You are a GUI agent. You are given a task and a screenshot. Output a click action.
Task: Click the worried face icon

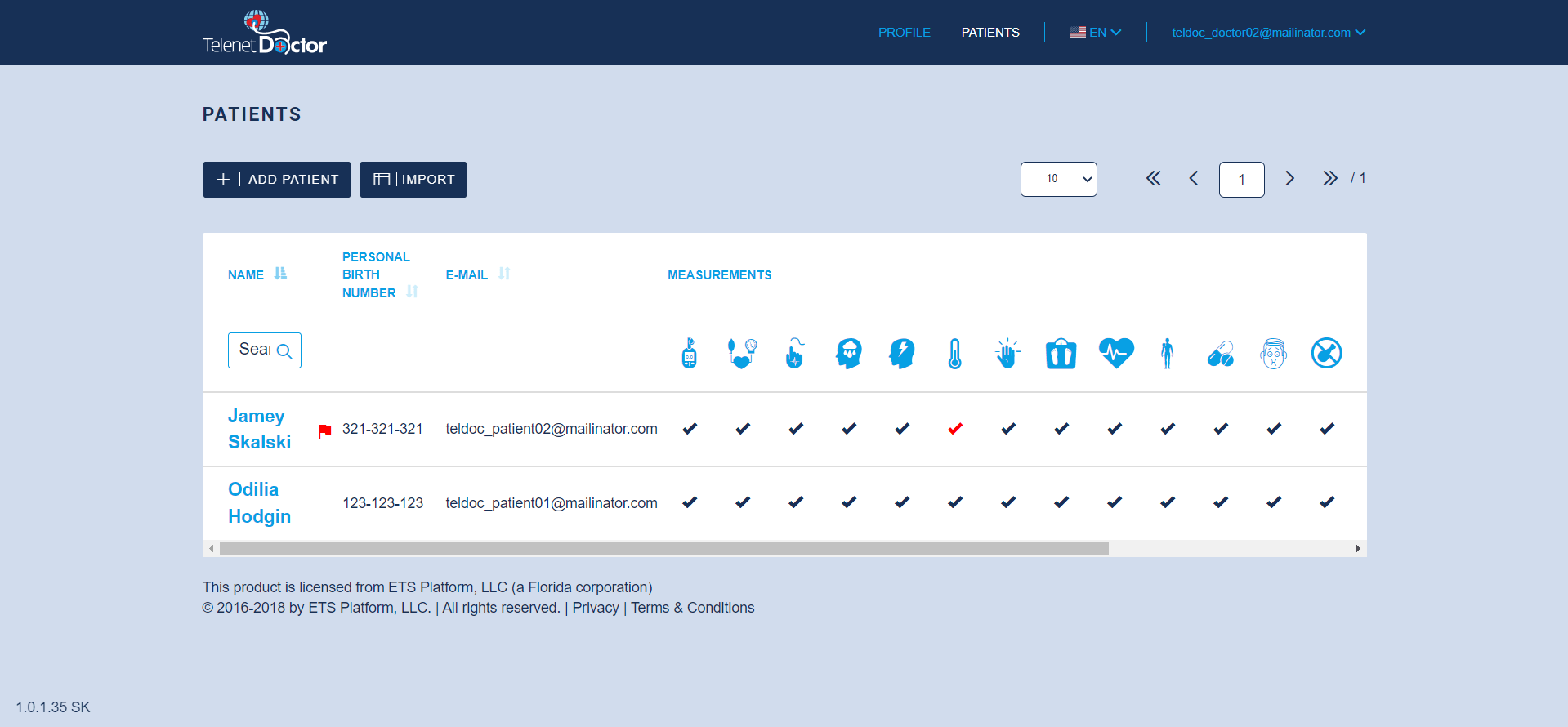[1274, 353]
